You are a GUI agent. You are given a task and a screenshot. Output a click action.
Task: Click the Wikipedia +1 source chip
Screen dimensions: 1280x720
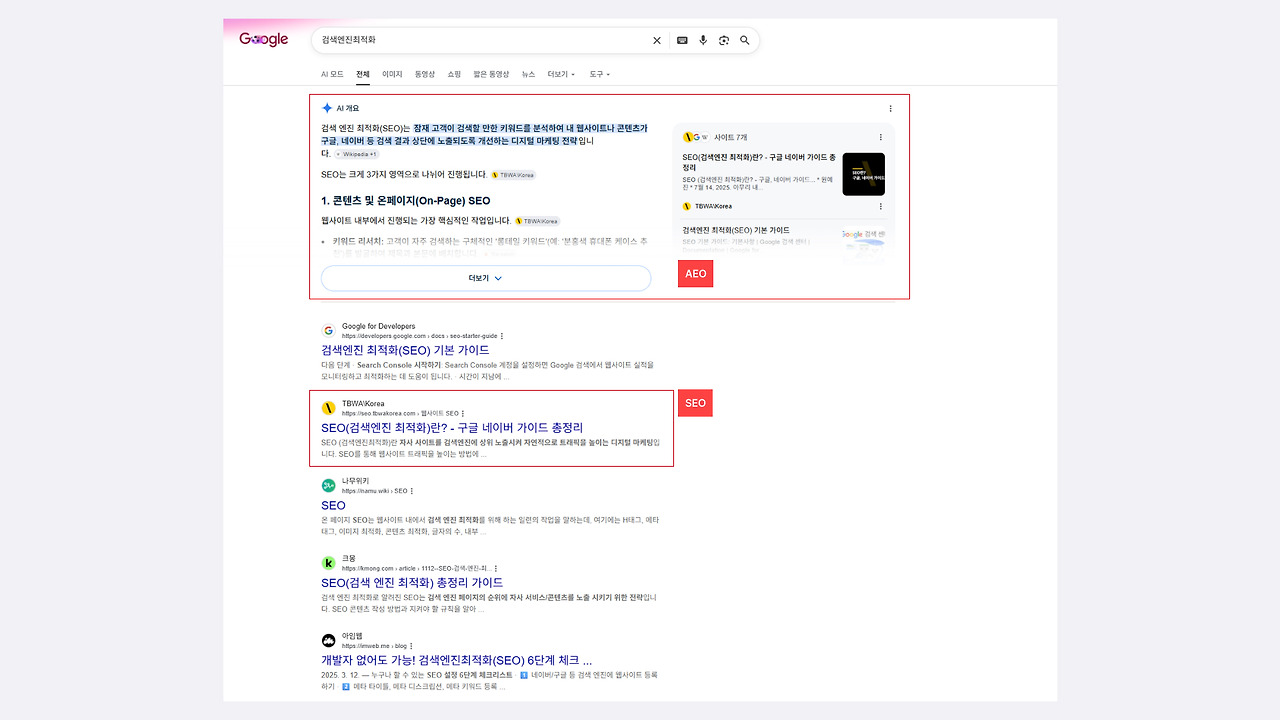point(357,154)
